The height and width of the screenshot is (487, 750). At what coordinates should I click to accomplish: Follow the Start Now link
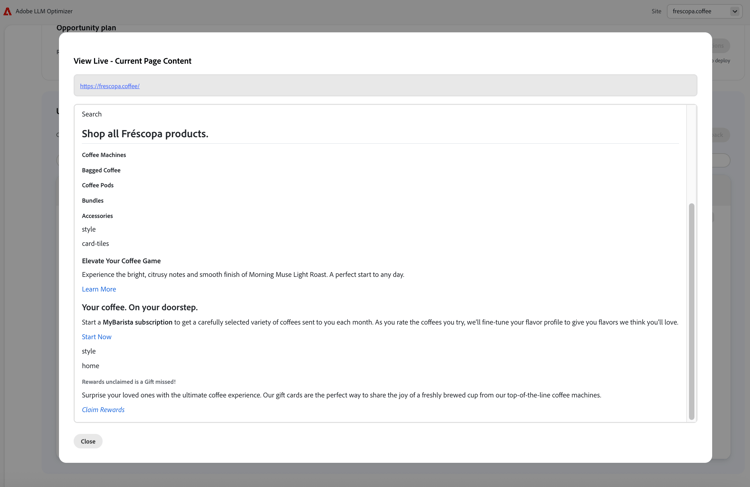click(97, 337)
